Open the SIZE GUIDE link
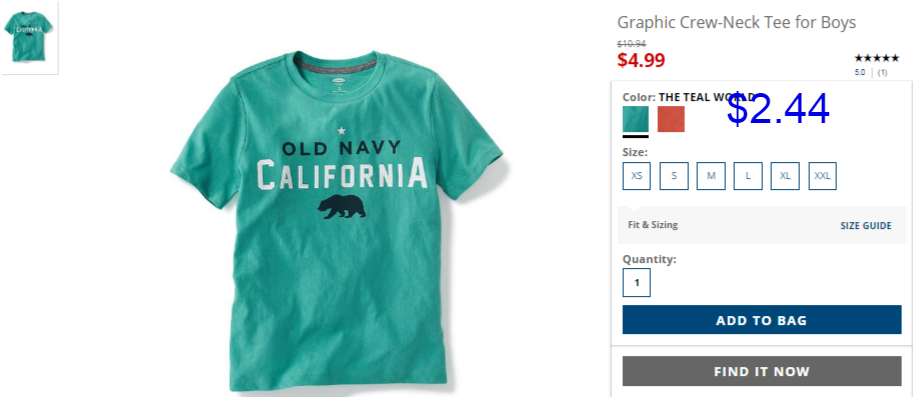The height and width of the screenshot is (397, 913). tap(865, 226)
